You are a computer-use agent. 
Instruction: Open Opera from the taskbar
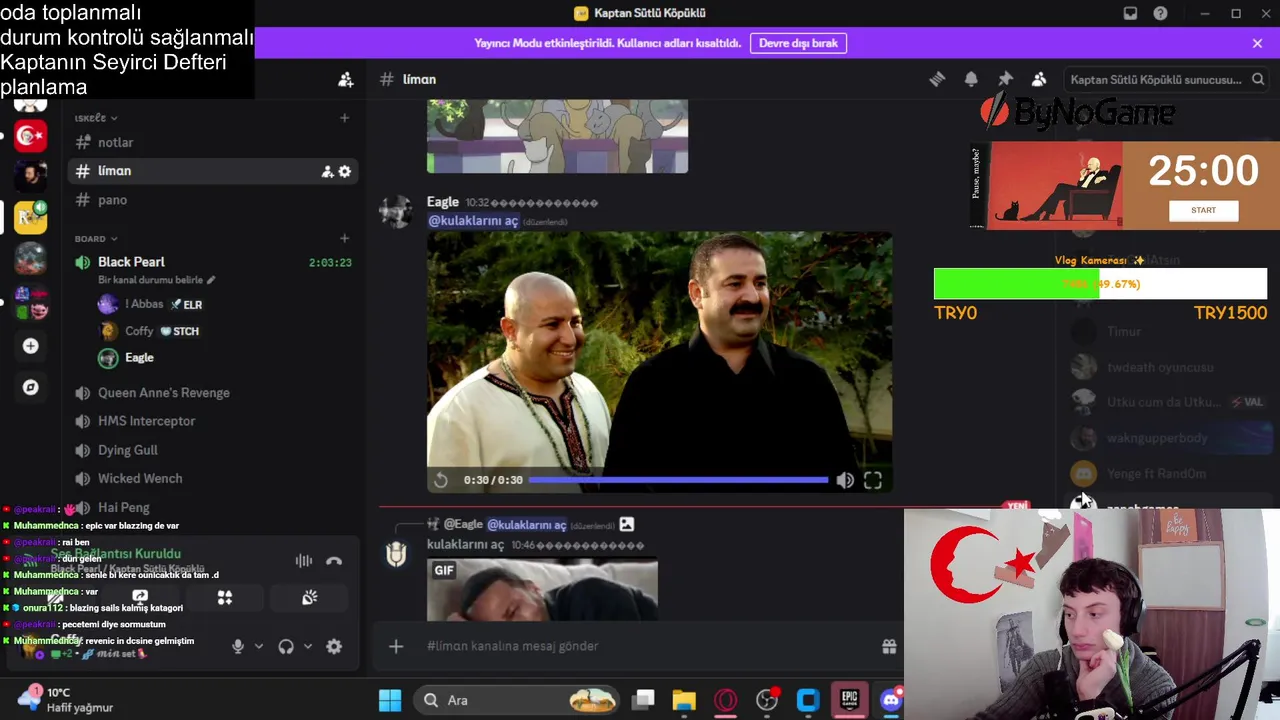(x=725, y=700)
